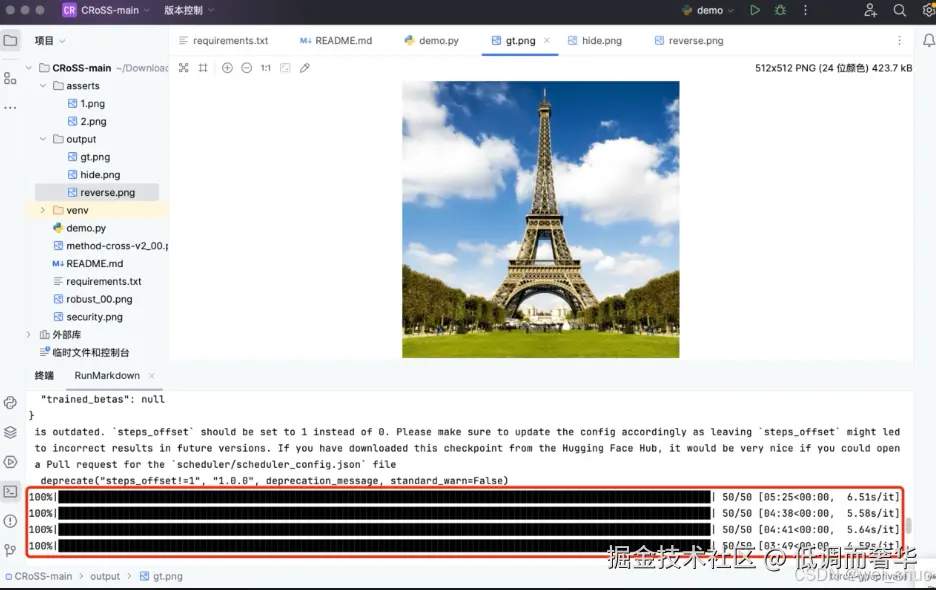Expand the venv folder
The height and width of the screenshot is (590, 936).
(x=43, y=210)
